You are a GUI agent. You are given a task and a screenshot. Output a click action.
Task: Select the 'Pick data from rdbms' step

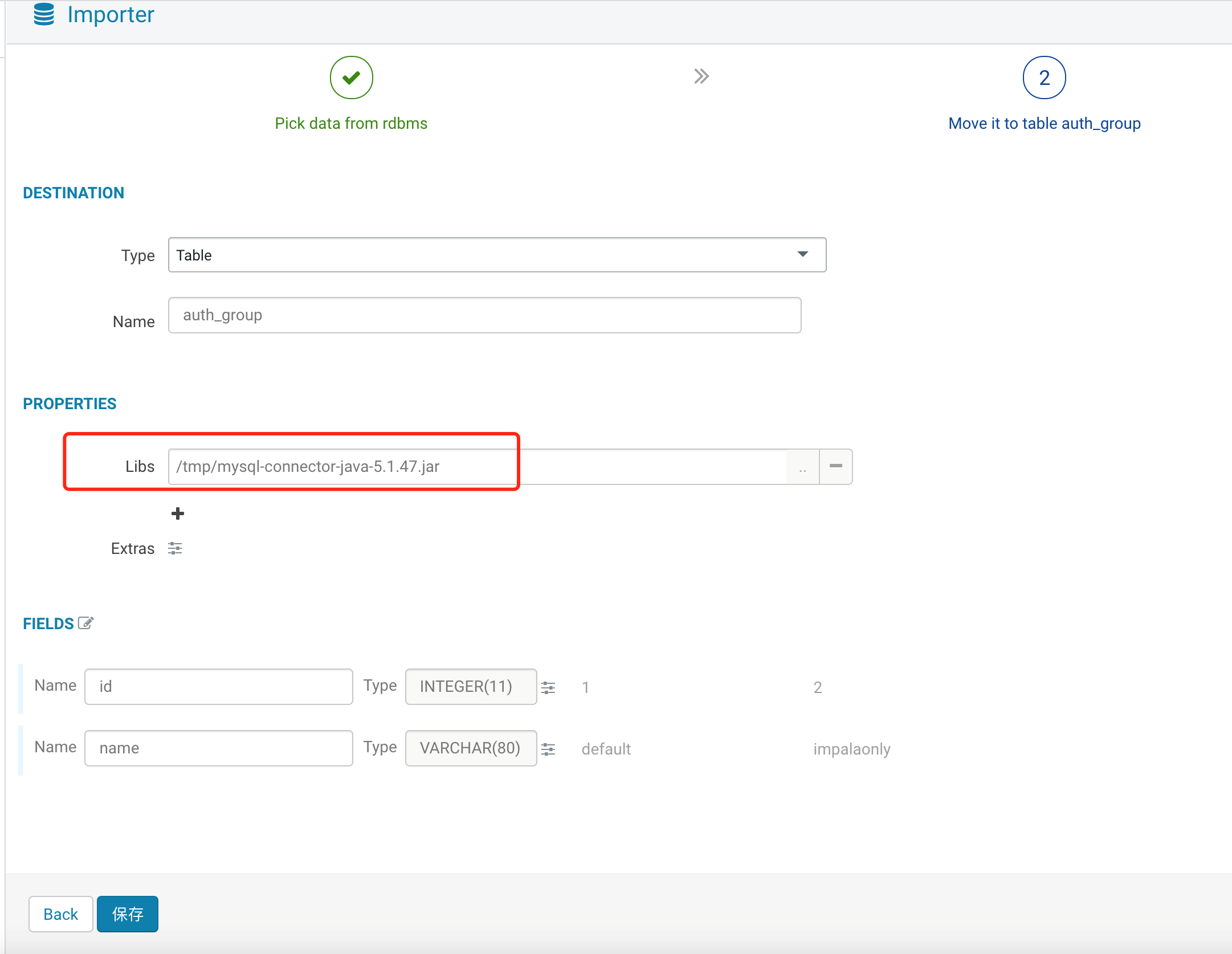pos(351,123)
